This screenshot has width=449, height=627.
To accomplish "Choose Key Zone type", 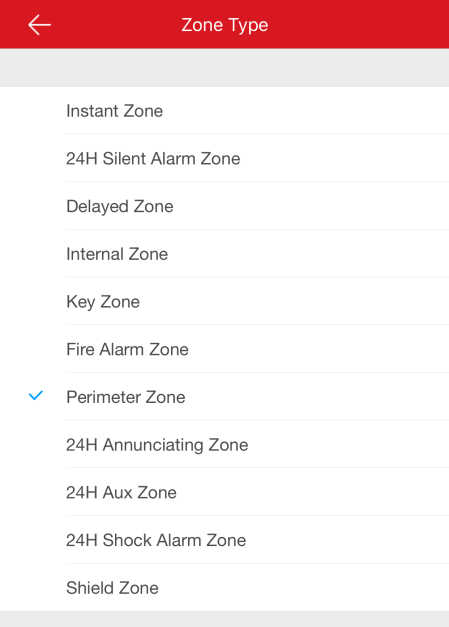I will tap(224, 301).
